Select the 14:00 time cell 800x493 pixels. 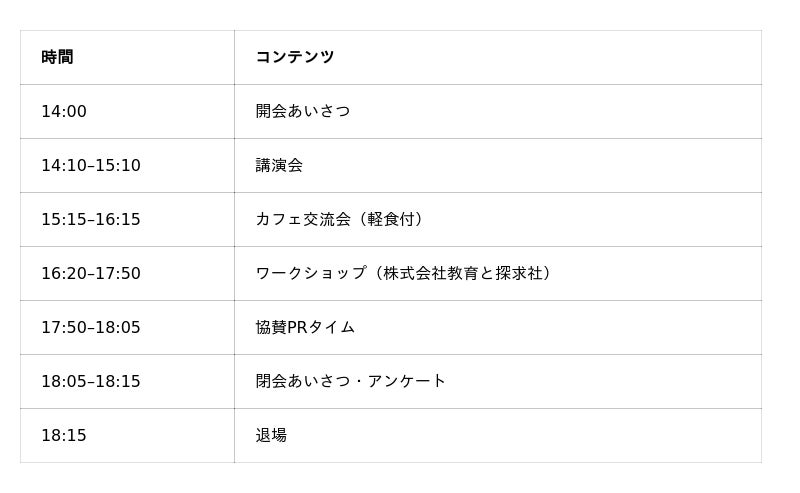coord(127,111)
